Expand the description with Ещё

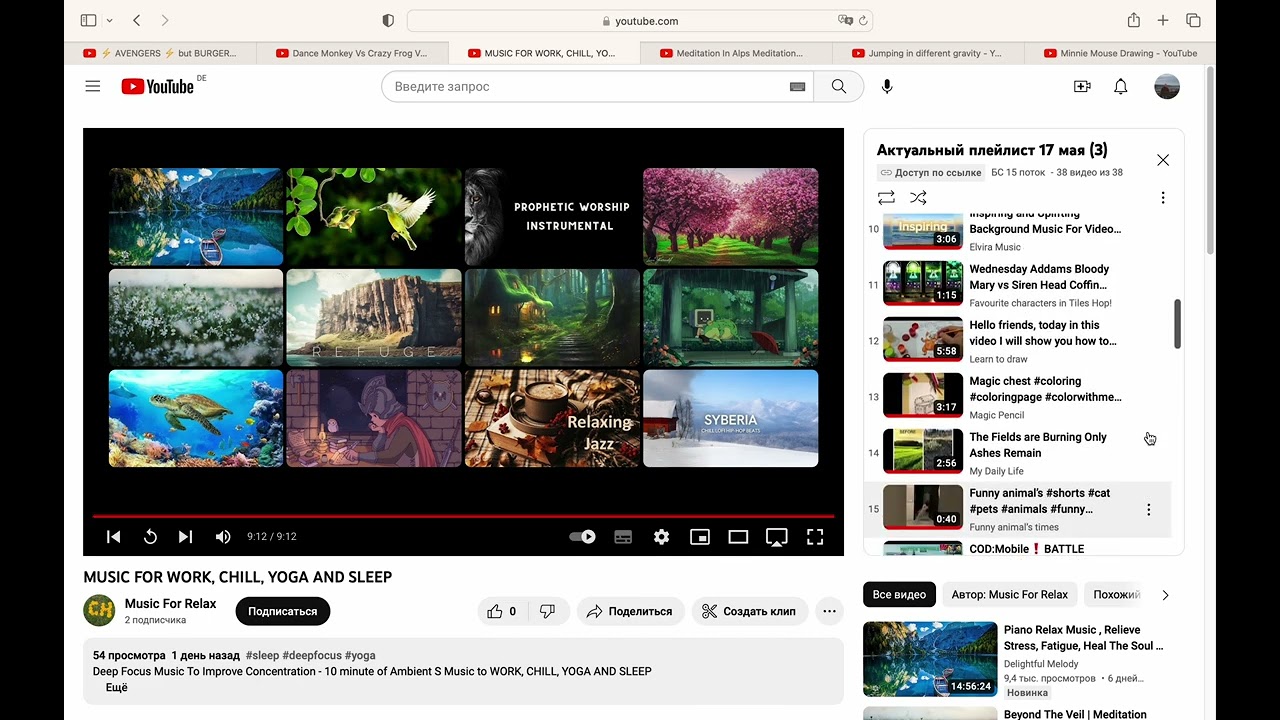pos(117,688)
